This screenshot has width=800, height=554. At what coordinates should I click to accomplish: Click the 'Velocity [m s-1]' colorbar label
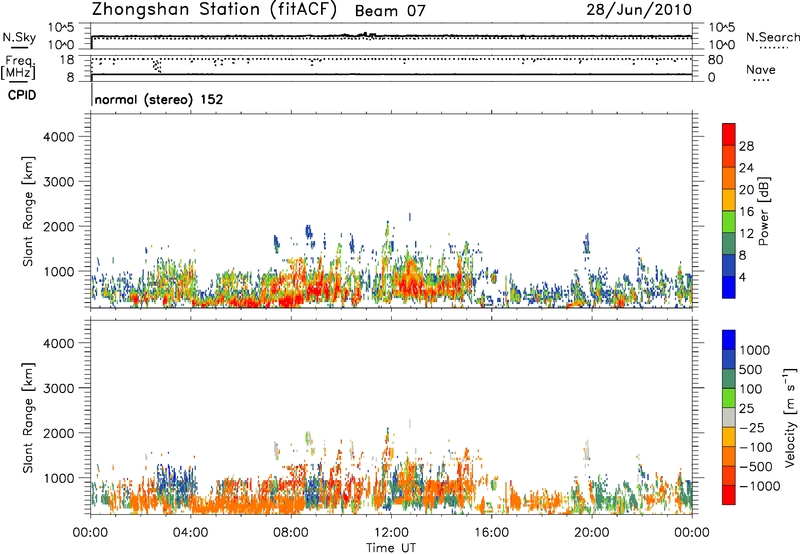click(790, 417)
